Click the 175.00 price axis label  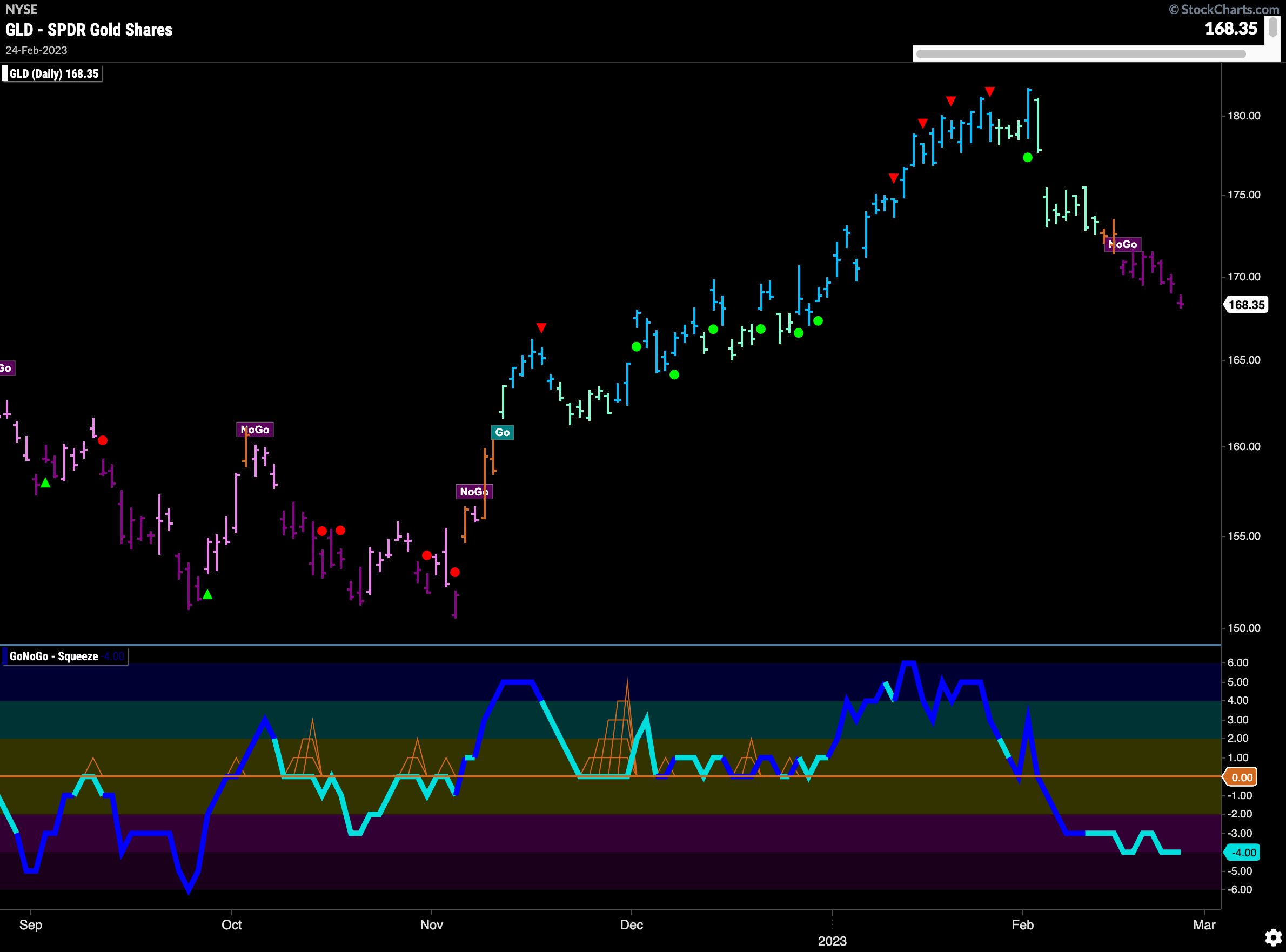point(1244,195)
